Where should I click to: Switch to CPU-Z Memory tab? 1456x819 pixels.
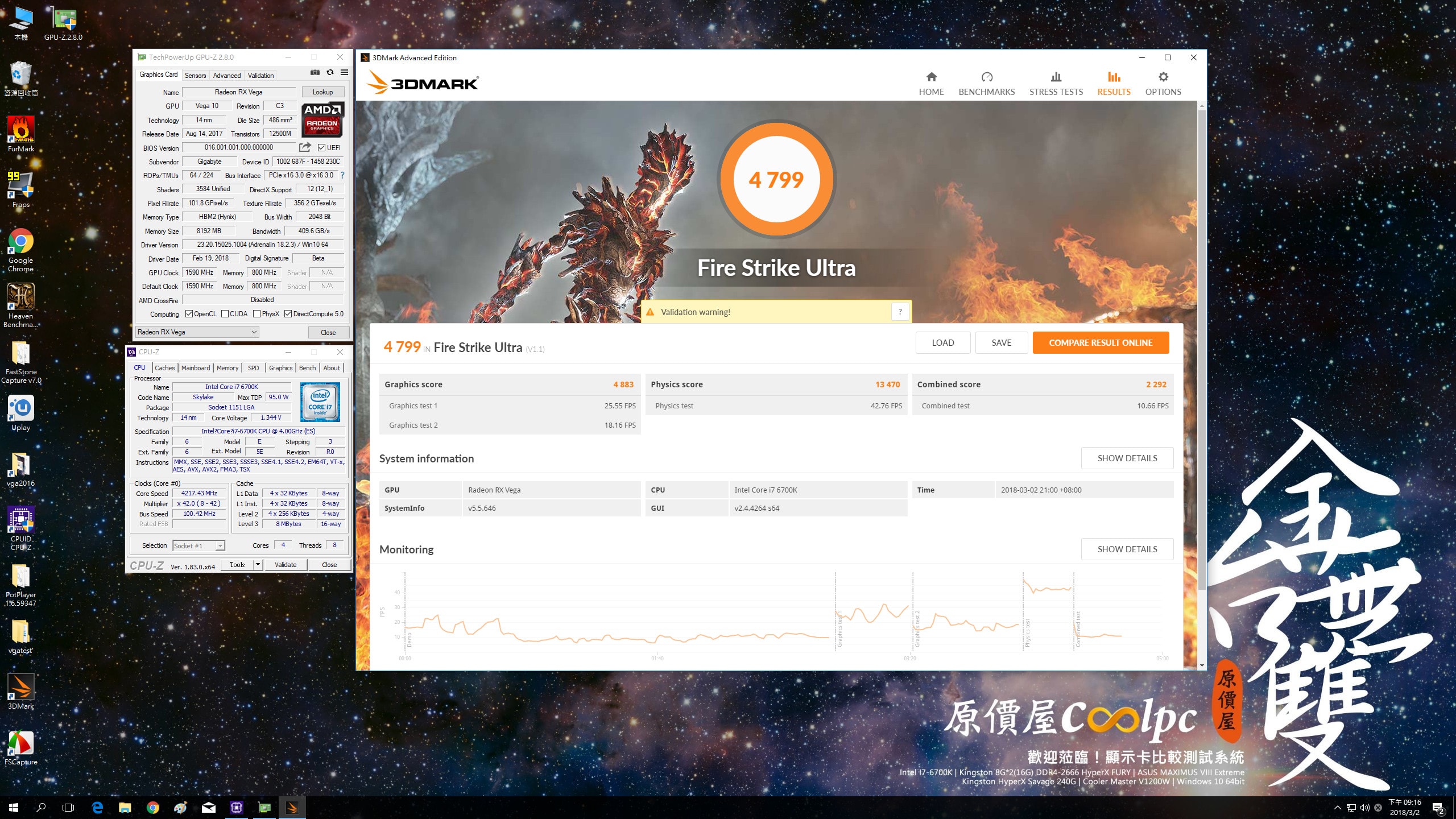pos(227,368)
